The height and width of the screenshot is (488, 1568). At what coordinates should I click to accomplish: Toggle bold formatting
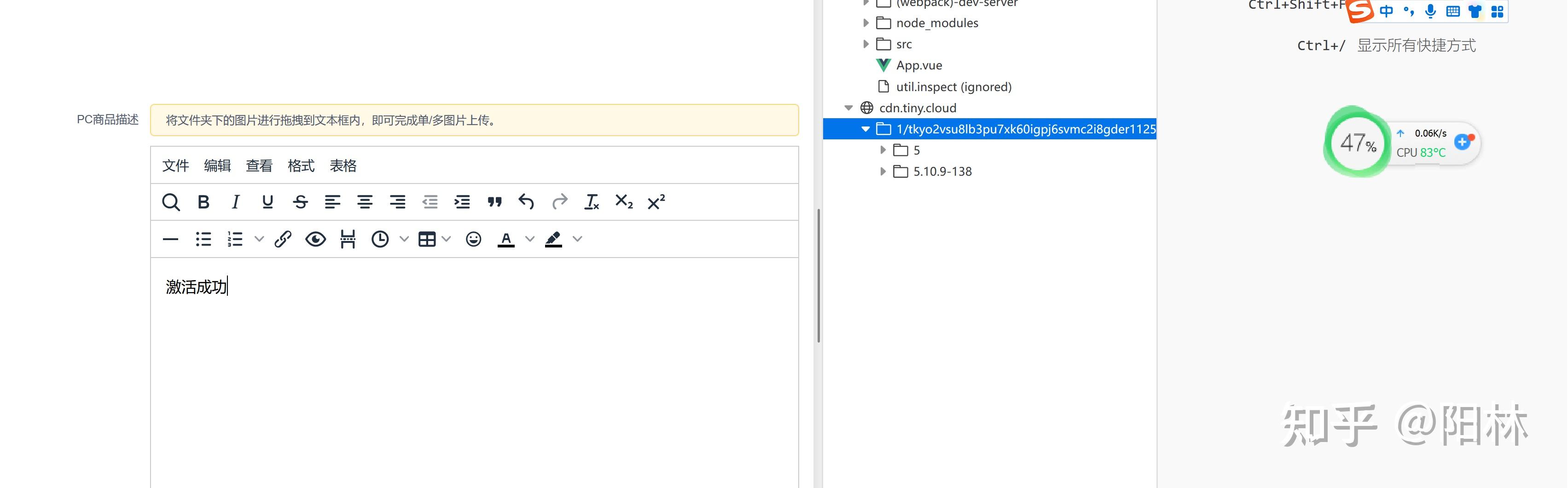point(203,202)
